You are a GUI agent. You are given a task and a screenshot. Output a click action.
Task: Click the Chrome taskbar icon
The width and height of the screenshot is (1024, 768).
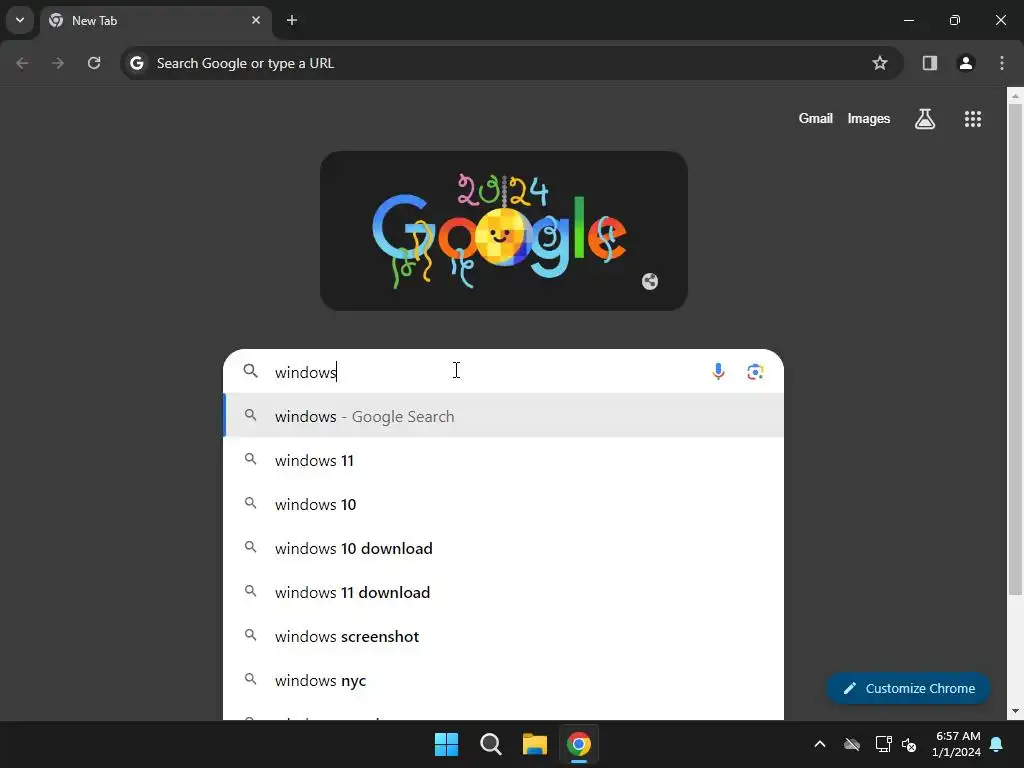tap(579, 744)
